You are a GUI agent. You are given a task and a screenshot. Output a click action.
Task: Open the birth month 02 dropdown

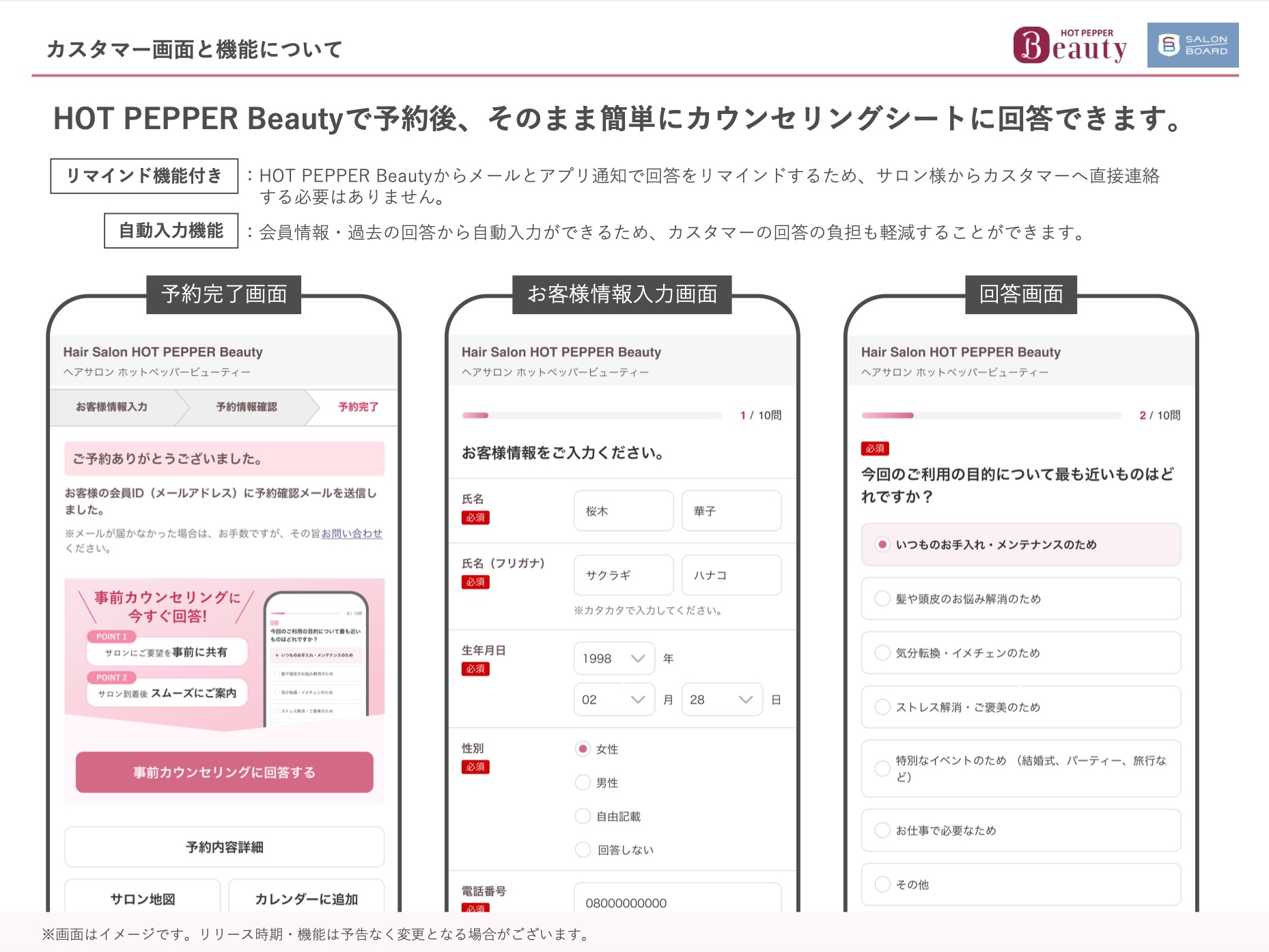pyautogui.click(x=613, y=699)
